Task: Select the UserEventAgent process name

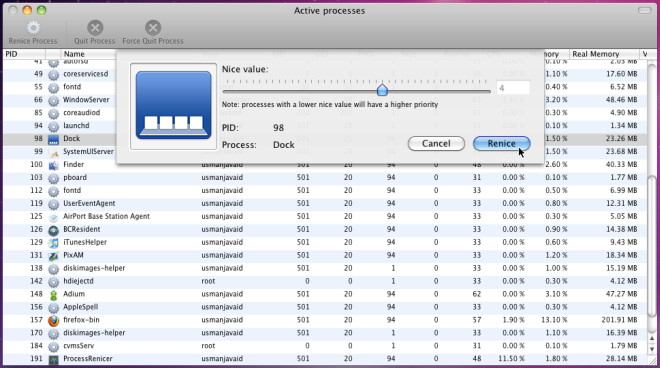Action: pyautogui.click(x=89, y=203)
